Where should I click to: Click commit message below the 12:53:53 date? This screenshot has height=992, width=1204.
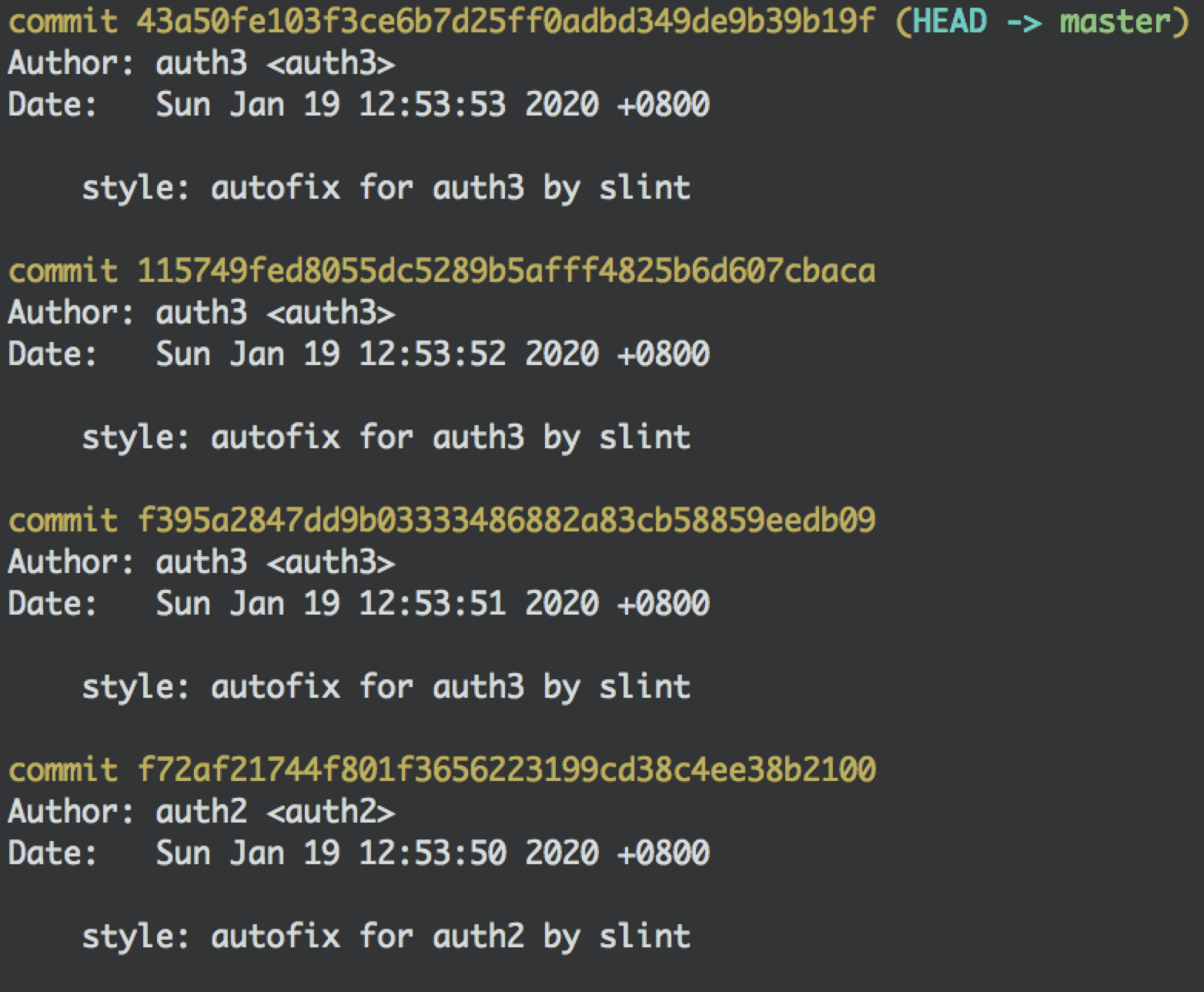click(386, 188)
